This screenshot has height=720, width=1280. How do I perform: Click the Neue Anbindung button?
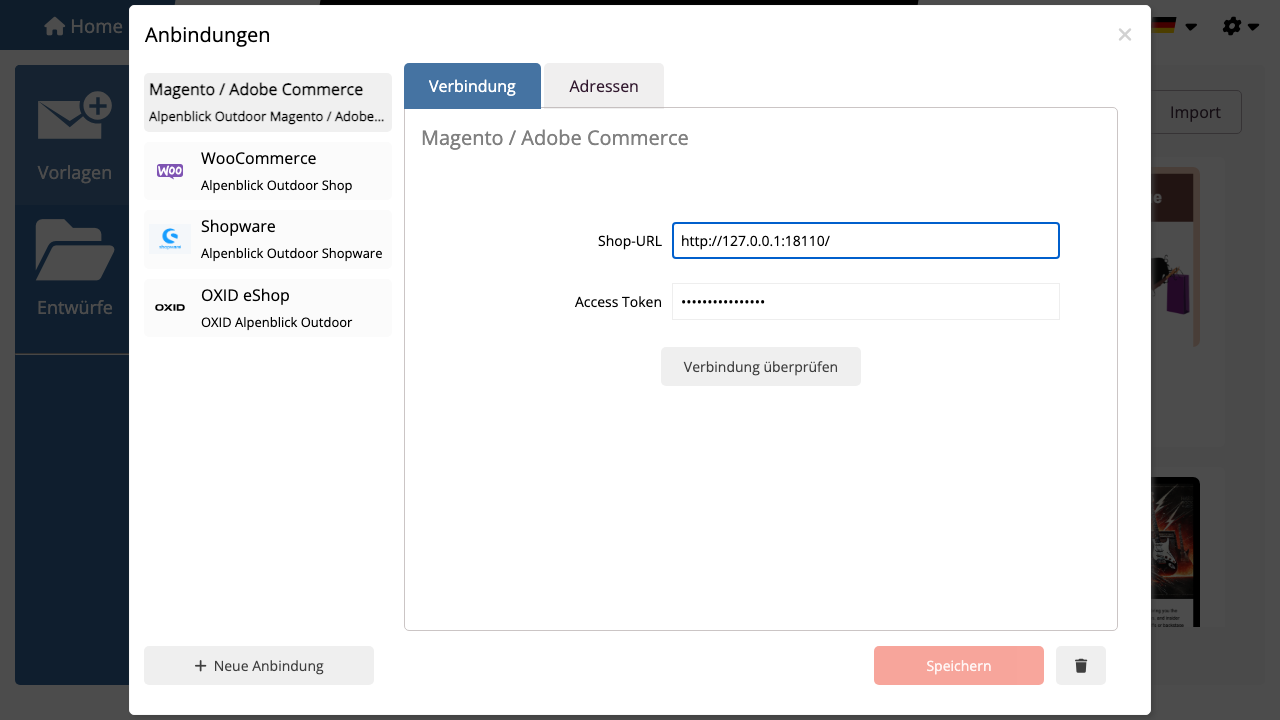tap(259, 666)
